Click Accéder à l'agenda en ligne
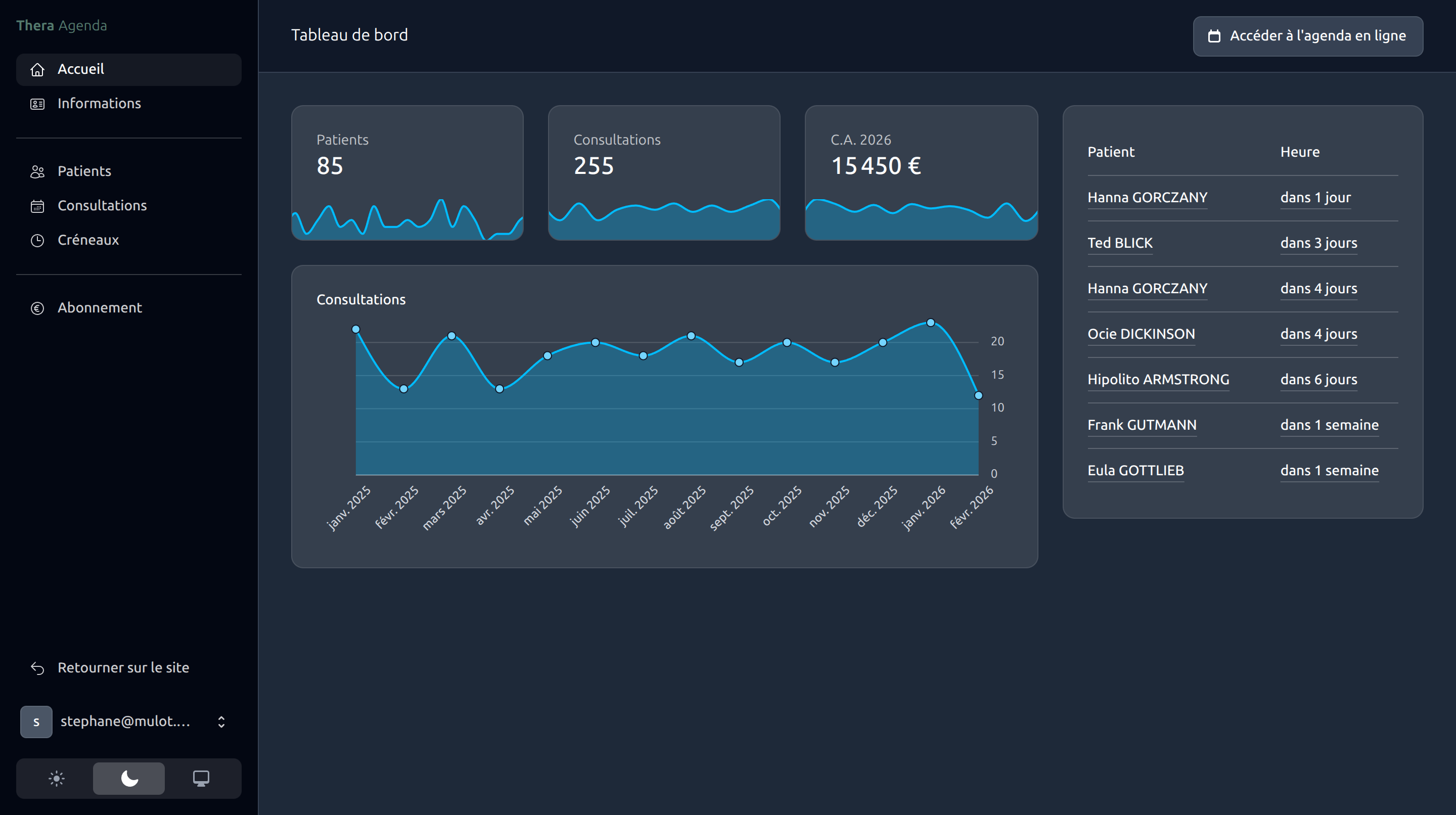This screenshot has width=1456, height=815. tap(1307, 36)
